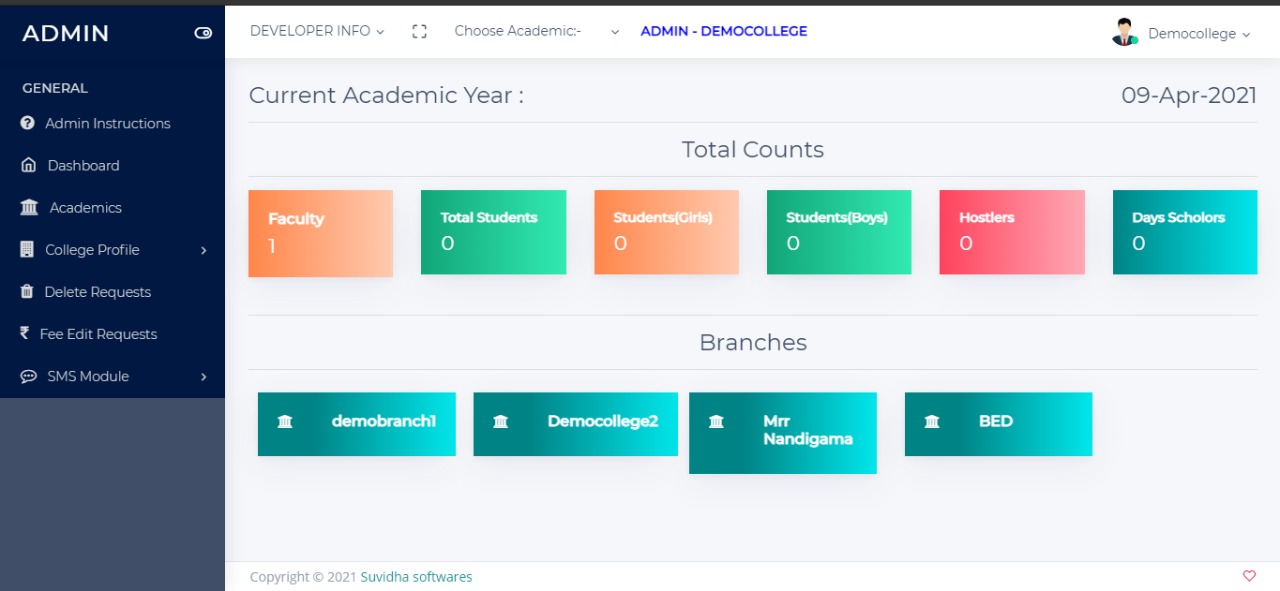
Task: Open the Democollege user account menu
Action: point(1199,34)
